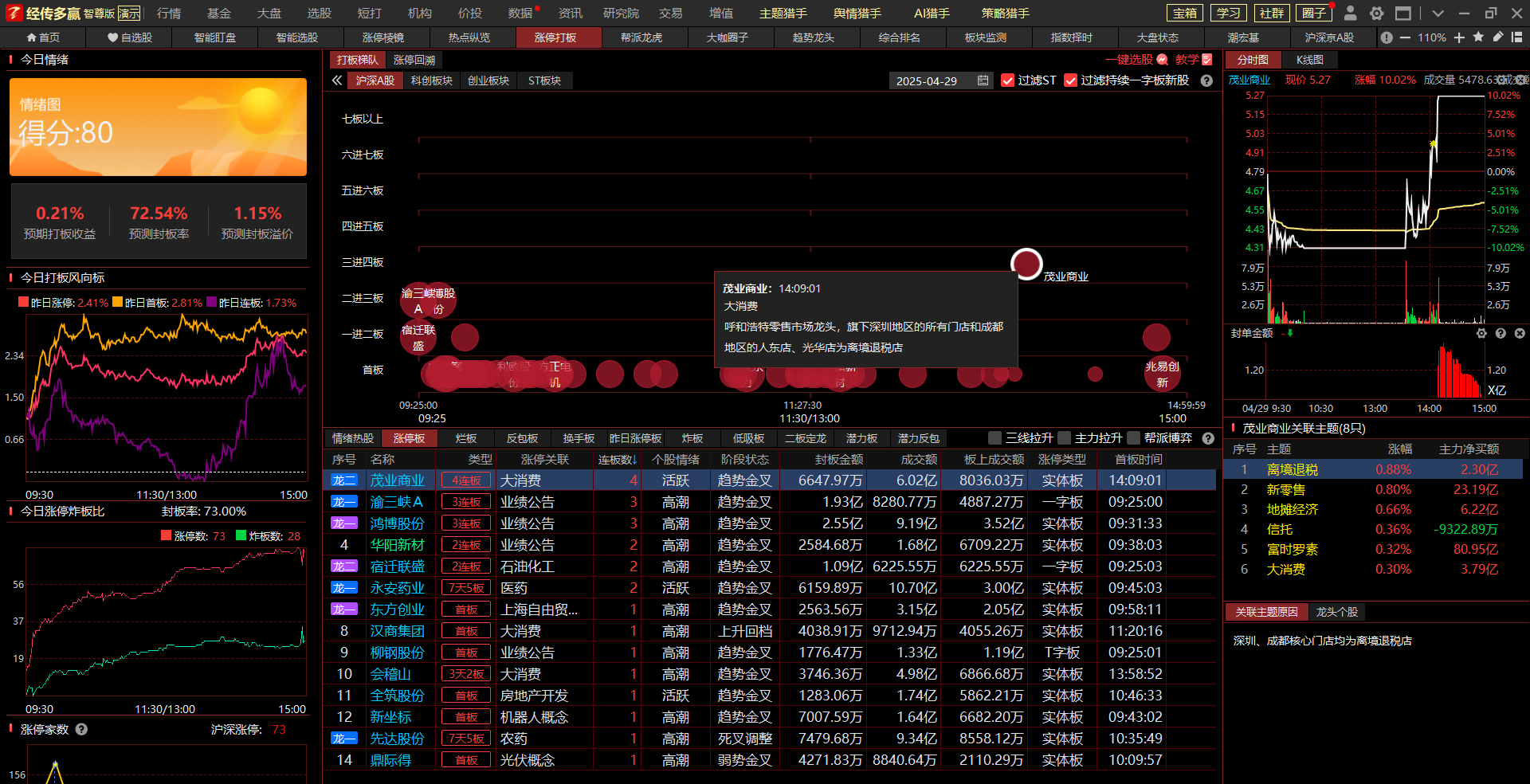Viewport: 1530px width, 784px height.
Task: Sort the table by 连板数 column
Action: pos(618,460)
